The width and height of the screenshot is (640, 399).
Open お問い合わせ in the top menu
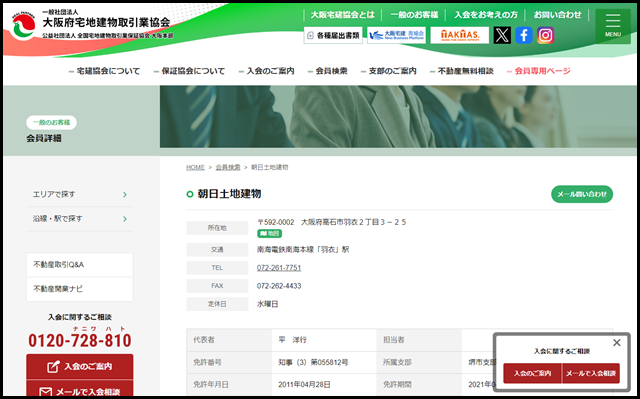point(558,15)
